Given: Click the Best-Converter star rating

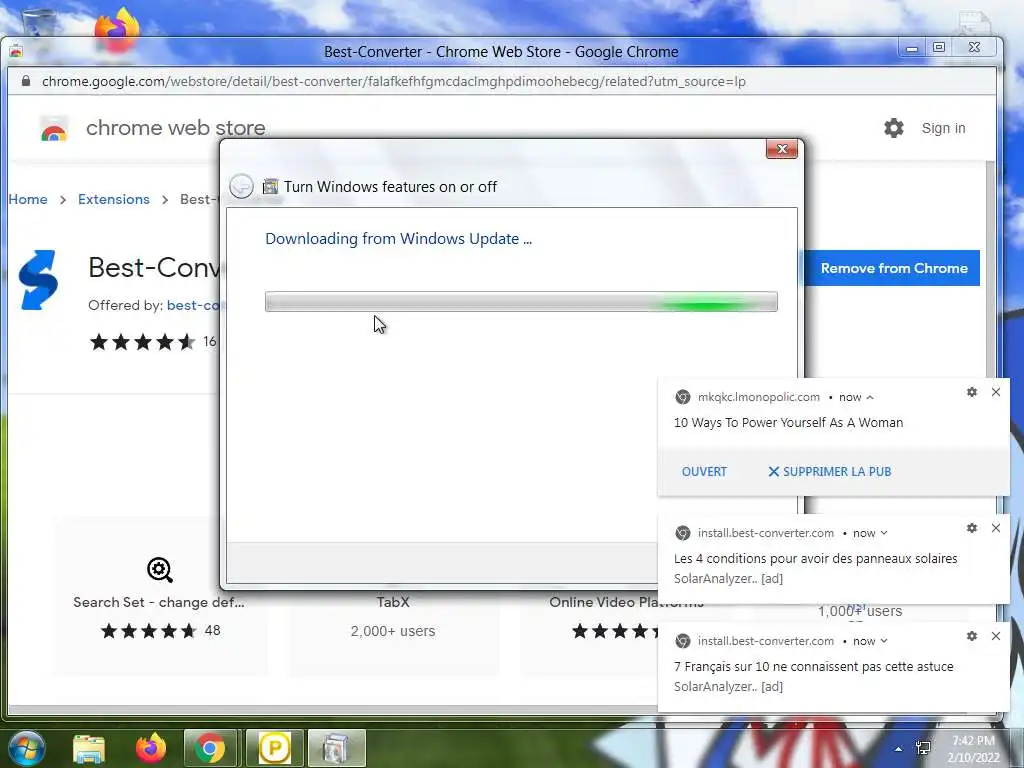Looking at the screenshot, I should click(142, 342).
